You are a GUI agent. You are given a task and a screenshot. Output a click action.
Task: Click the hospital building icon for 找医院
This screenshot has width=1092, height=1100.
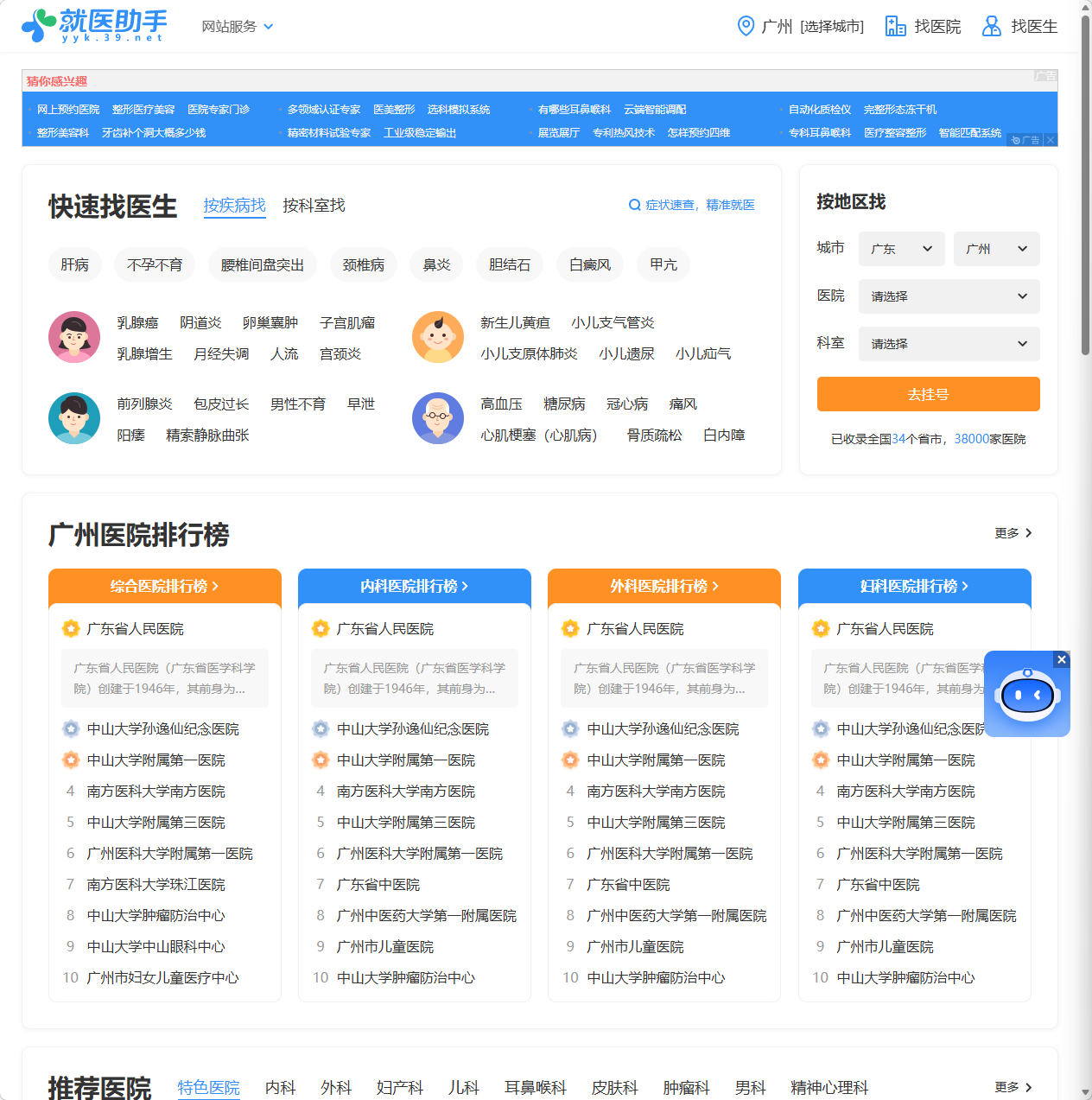coord(895,26)
